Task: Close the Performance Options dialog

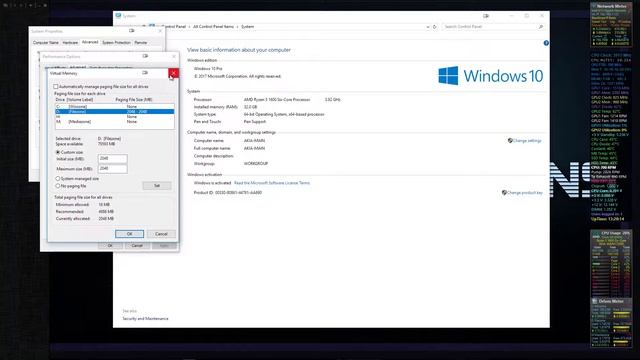Action: (x=174, y=56)
